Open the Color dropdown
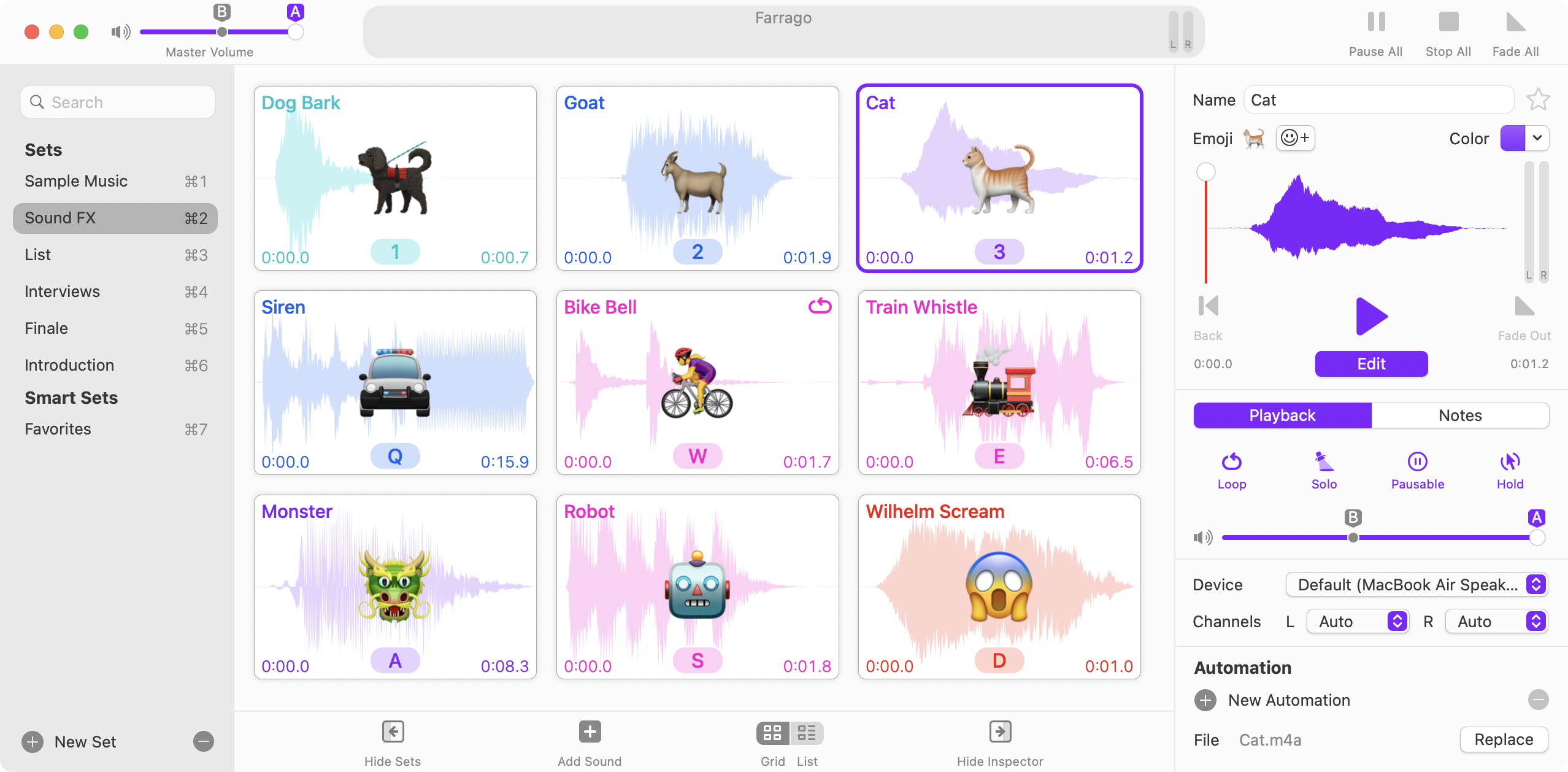This screenshot has height=772, width=1568. click(1524, 138)
